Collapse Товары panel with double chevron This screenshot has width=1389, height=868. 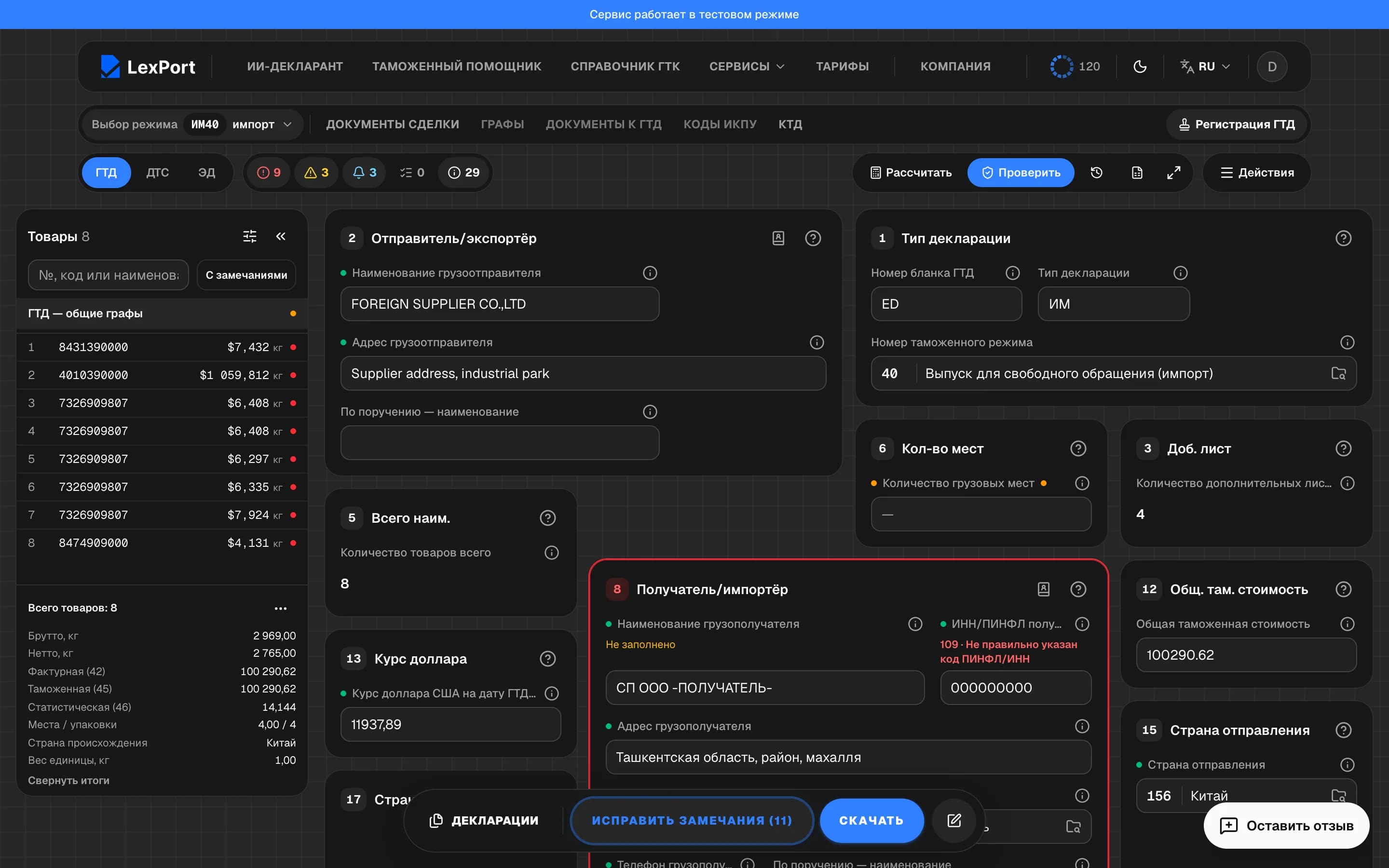tap(281, 236)
